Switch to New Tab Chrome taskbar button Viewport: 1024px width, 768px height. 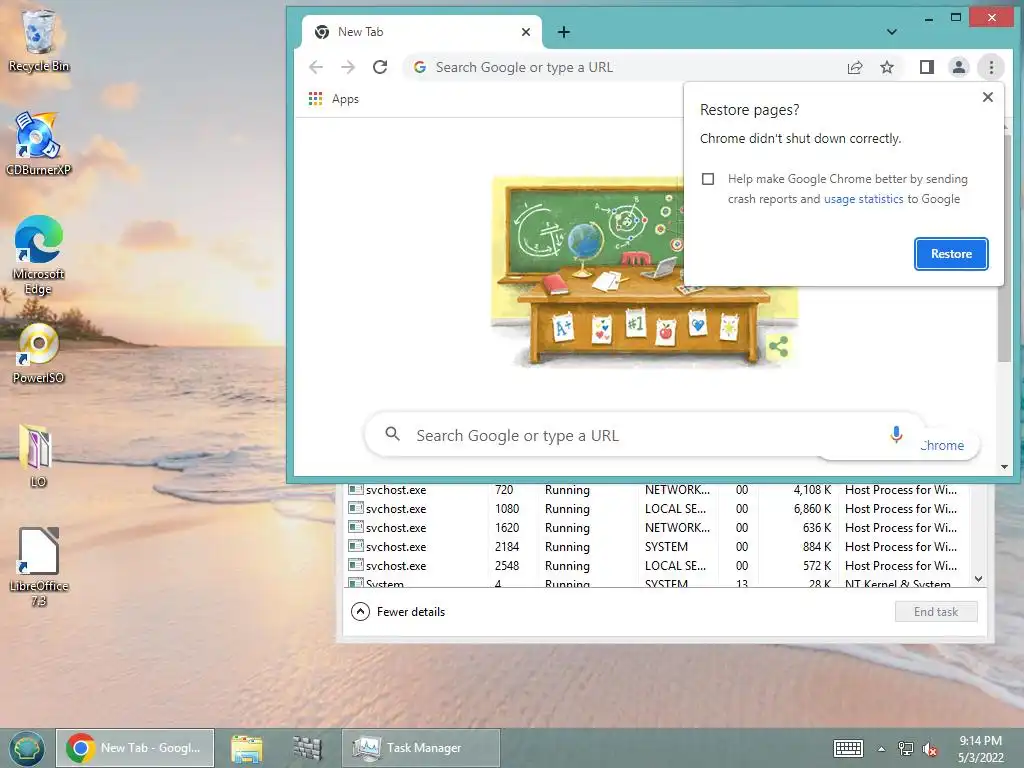[135, 748]
